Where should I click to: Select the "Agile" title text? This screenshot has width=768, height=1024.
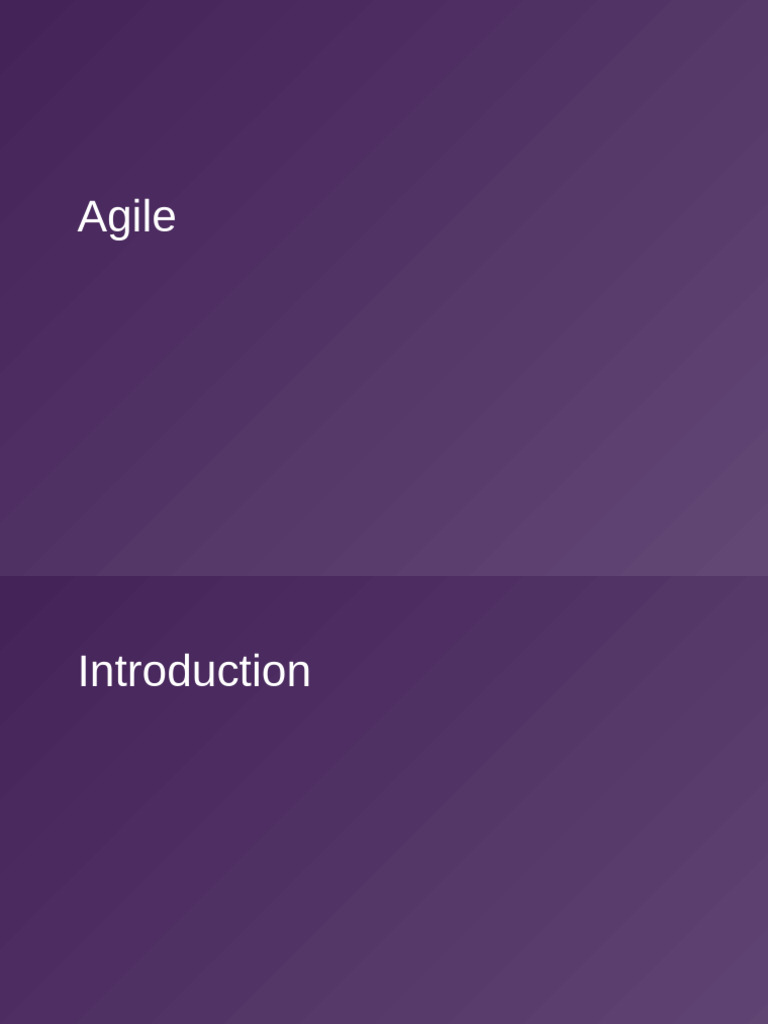click(x=127, y=217)
